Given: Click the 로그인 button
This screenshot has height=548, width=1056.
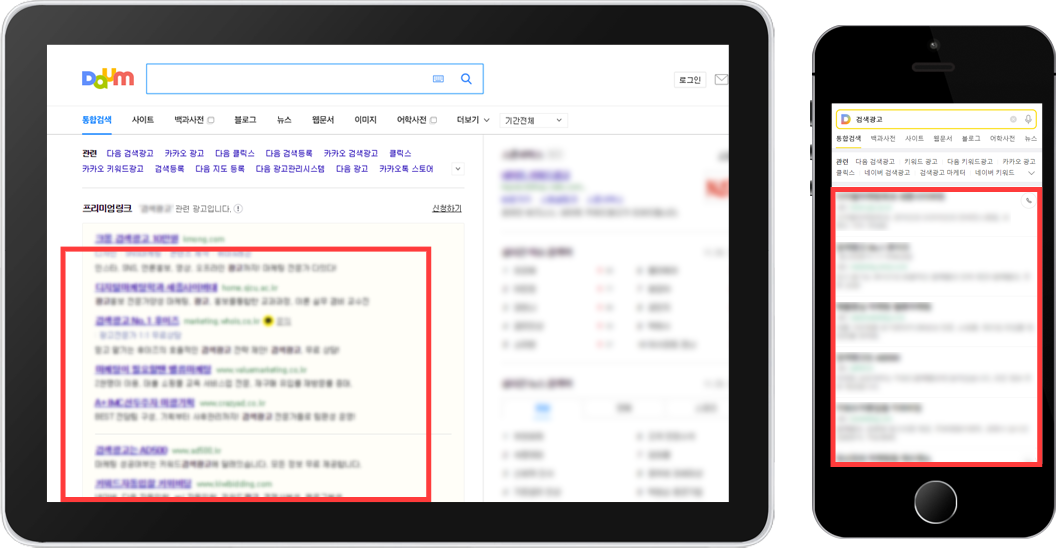Looking at the screenshot, I should click(x=690, y=80).
